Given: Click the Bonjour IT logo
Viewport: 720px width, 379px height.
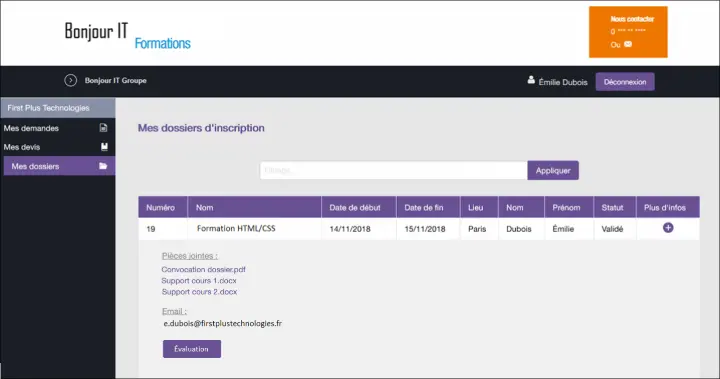Looking at the screenshot, I should point(96,31).
